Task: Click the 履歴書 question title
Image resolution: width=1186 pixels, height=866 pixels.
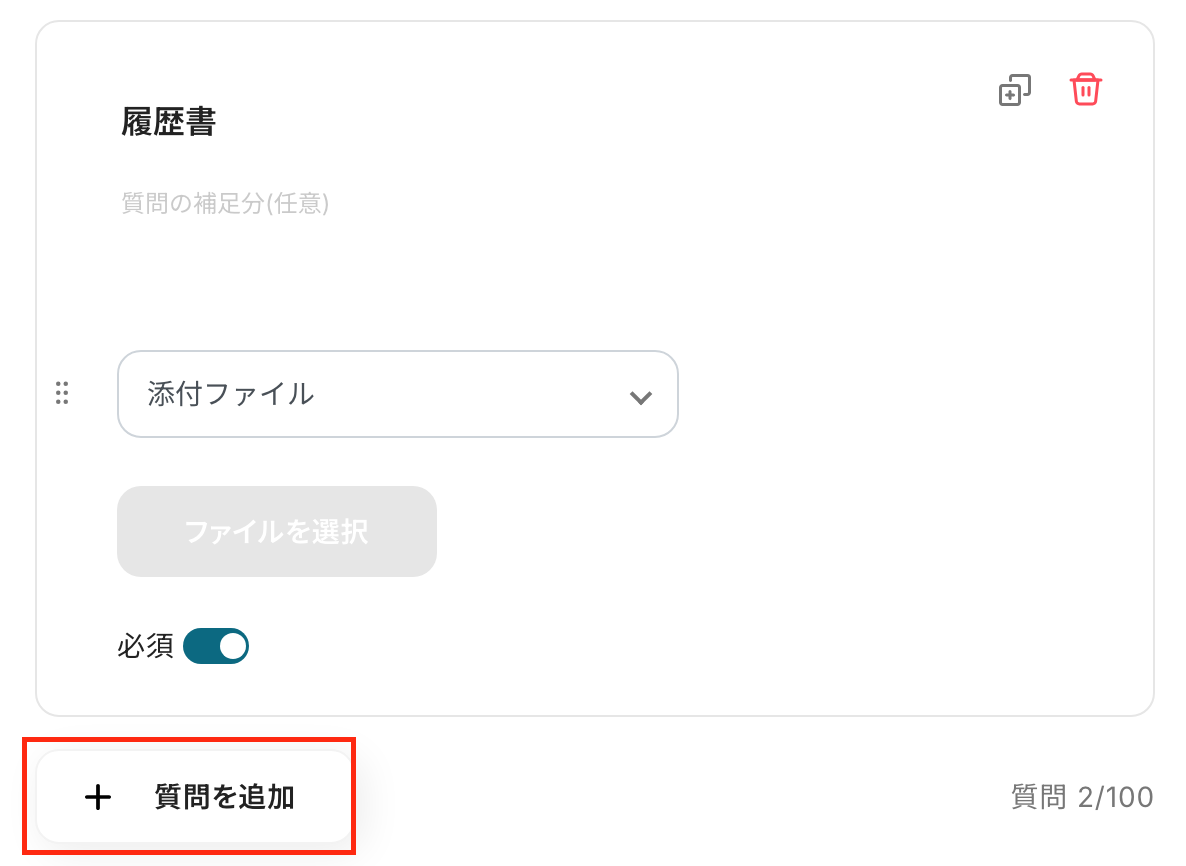Action: click(x=169, y=122)
